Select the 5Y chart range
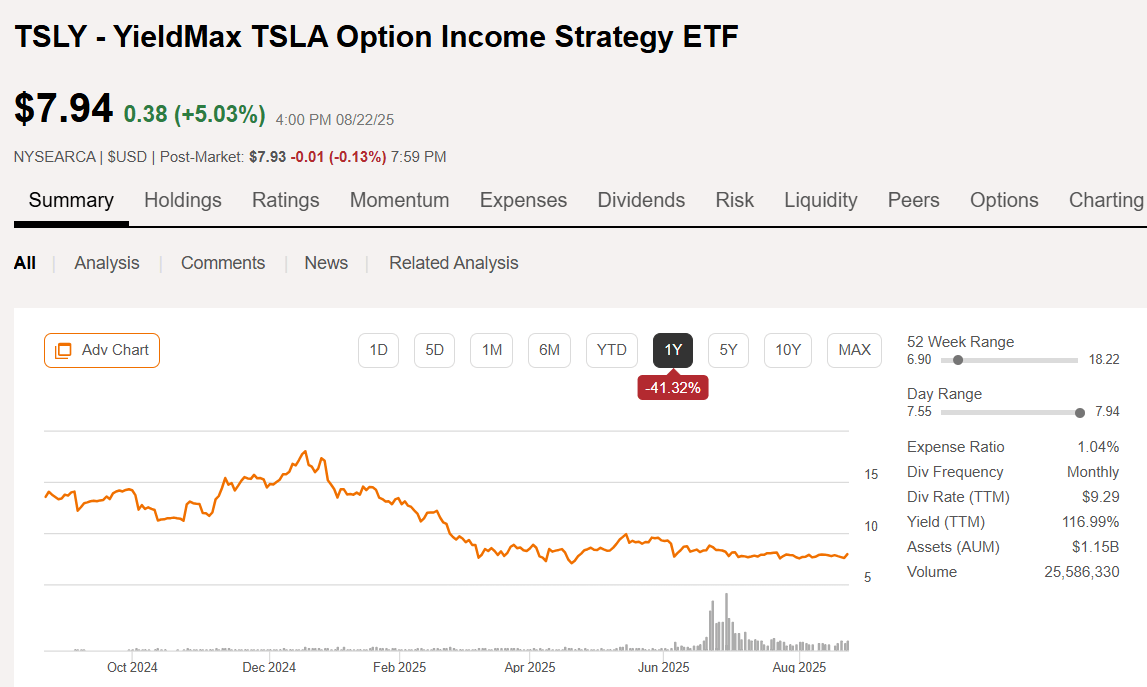The height and width of the screenshot is (687, 1147). tap(728, 350)
